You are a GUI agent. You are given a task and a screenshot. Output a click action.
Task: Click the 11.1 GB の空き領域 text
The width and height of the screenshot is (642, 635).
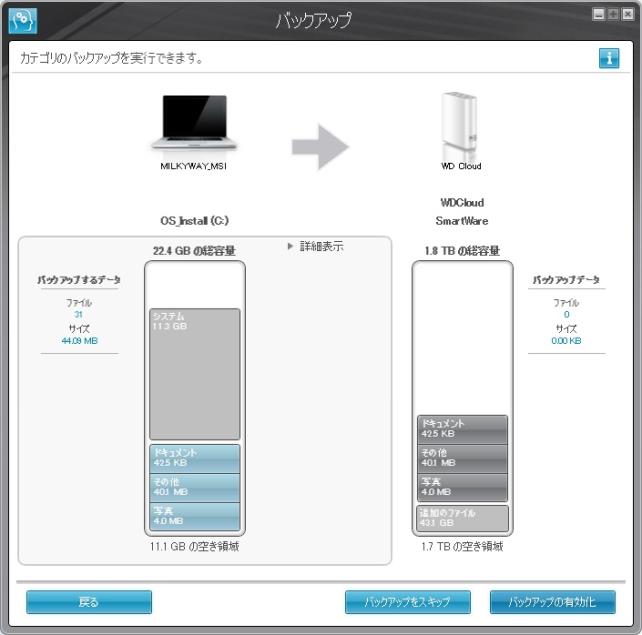point(194,546)
